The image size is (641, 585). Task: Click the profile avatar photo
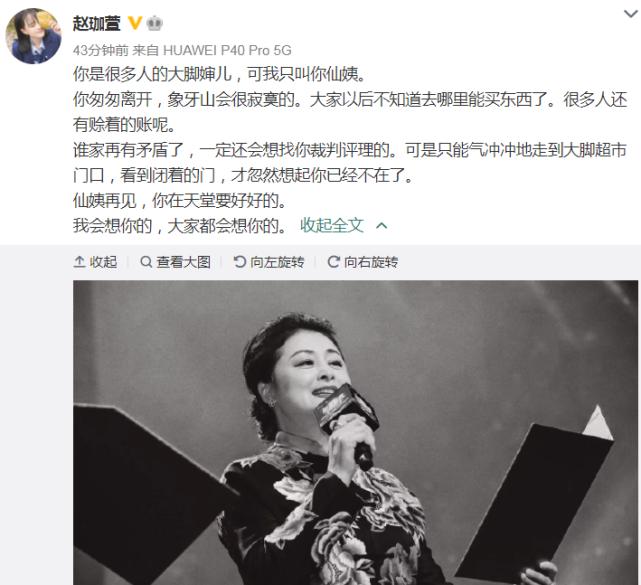(x=34, y=36)
